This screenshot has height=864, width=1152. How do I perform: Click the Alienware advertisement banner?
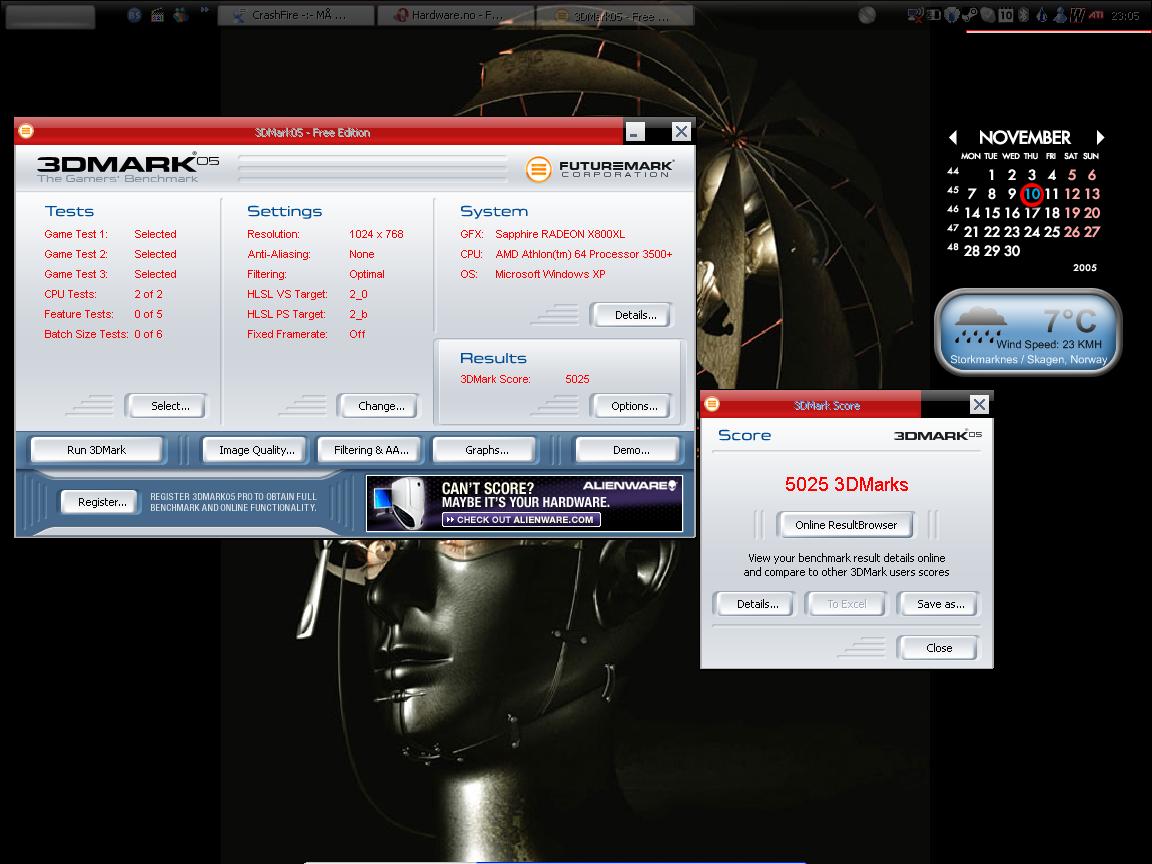click(525, 503)
